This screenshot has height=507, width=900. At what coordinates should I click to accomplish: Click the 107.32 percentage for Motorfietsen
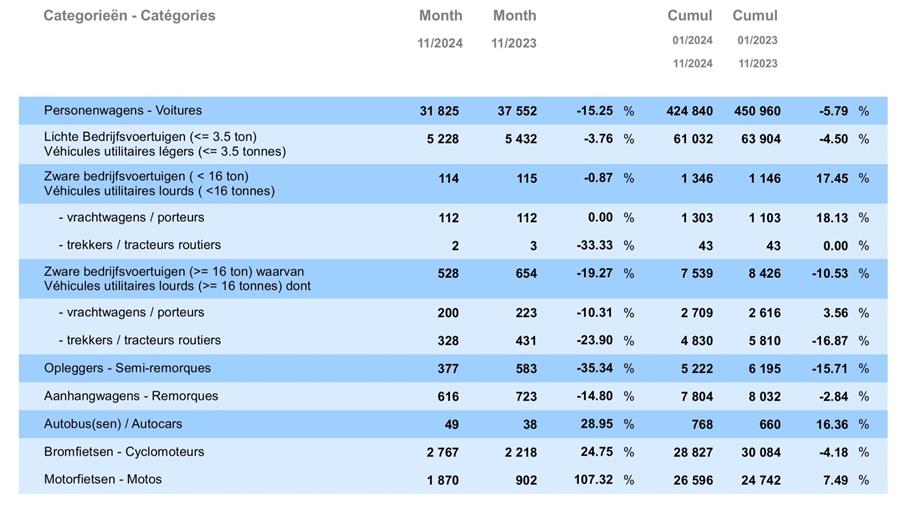click(590, 480)
